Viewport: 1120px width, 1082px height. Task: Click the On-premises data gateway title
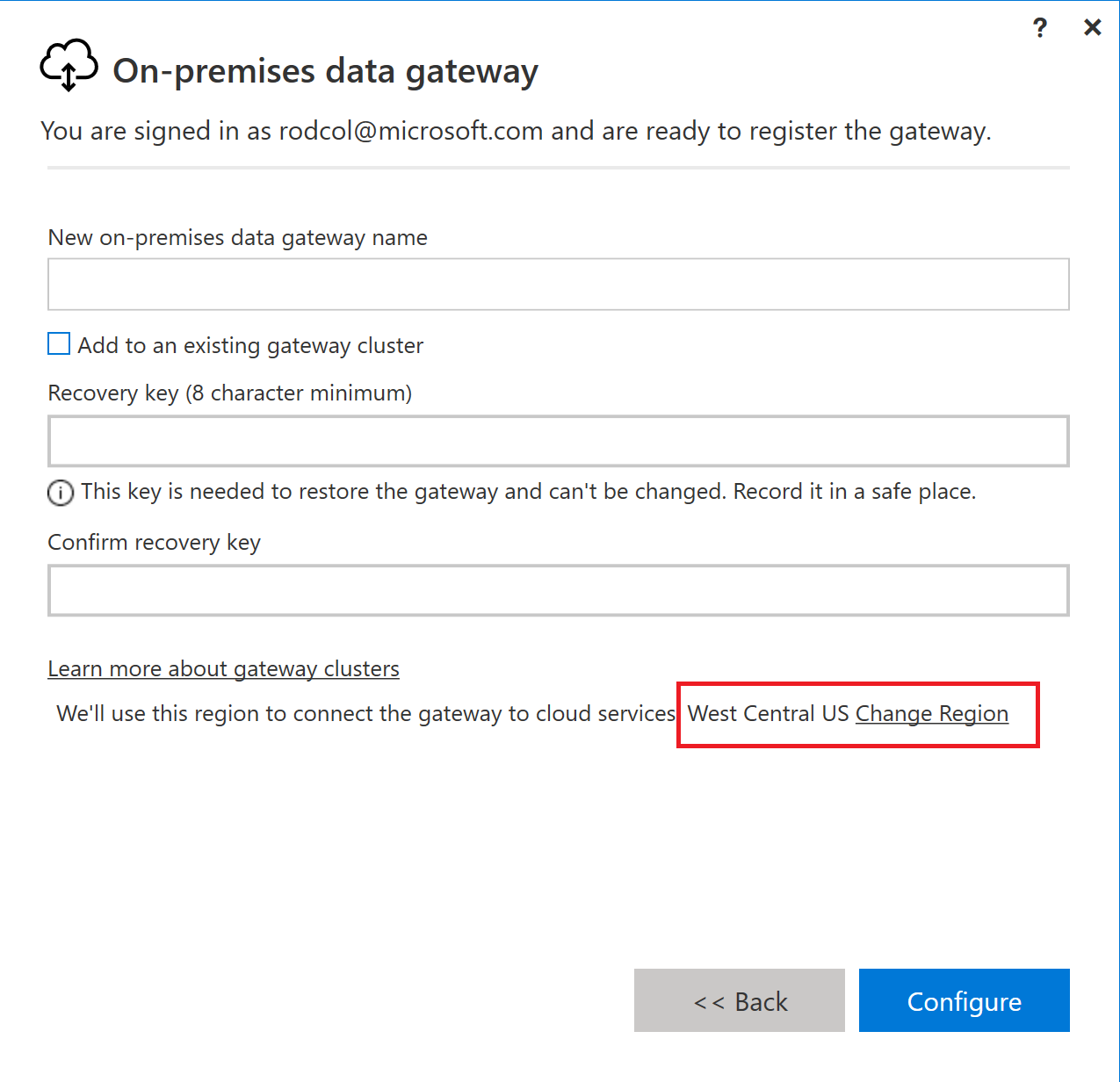coord(325,71)
